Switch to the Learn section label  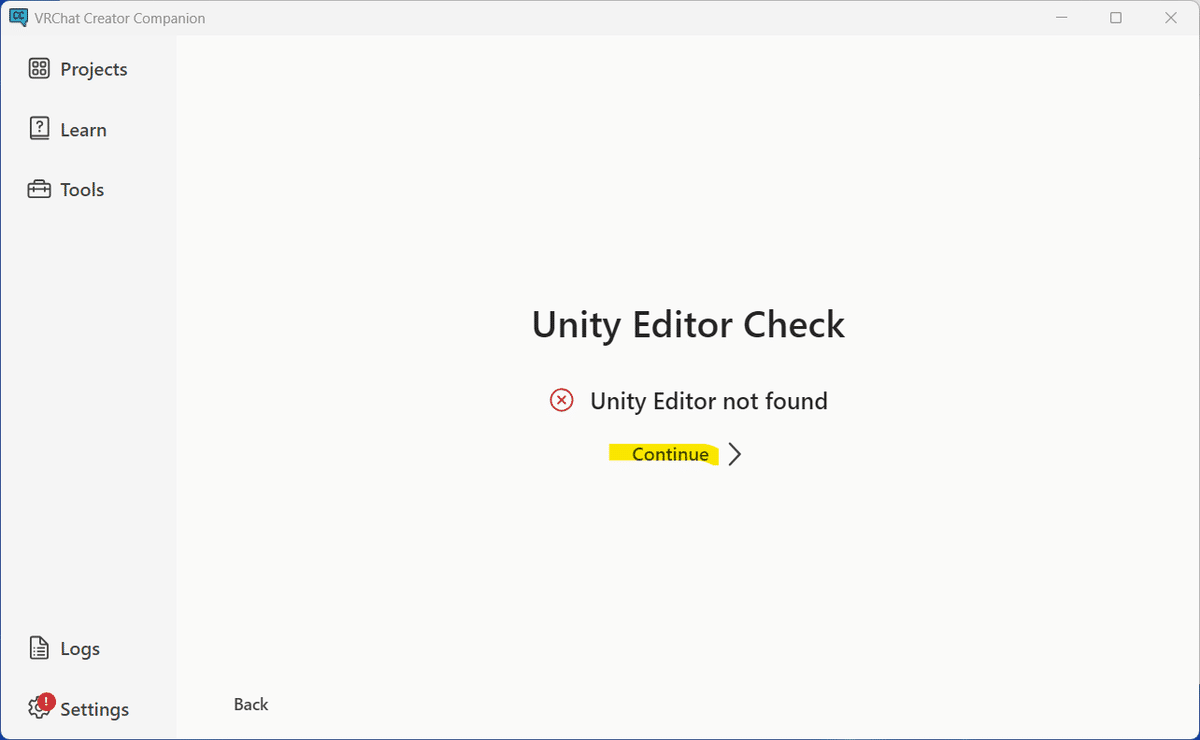pyautogui.click(x=83, y=130)
